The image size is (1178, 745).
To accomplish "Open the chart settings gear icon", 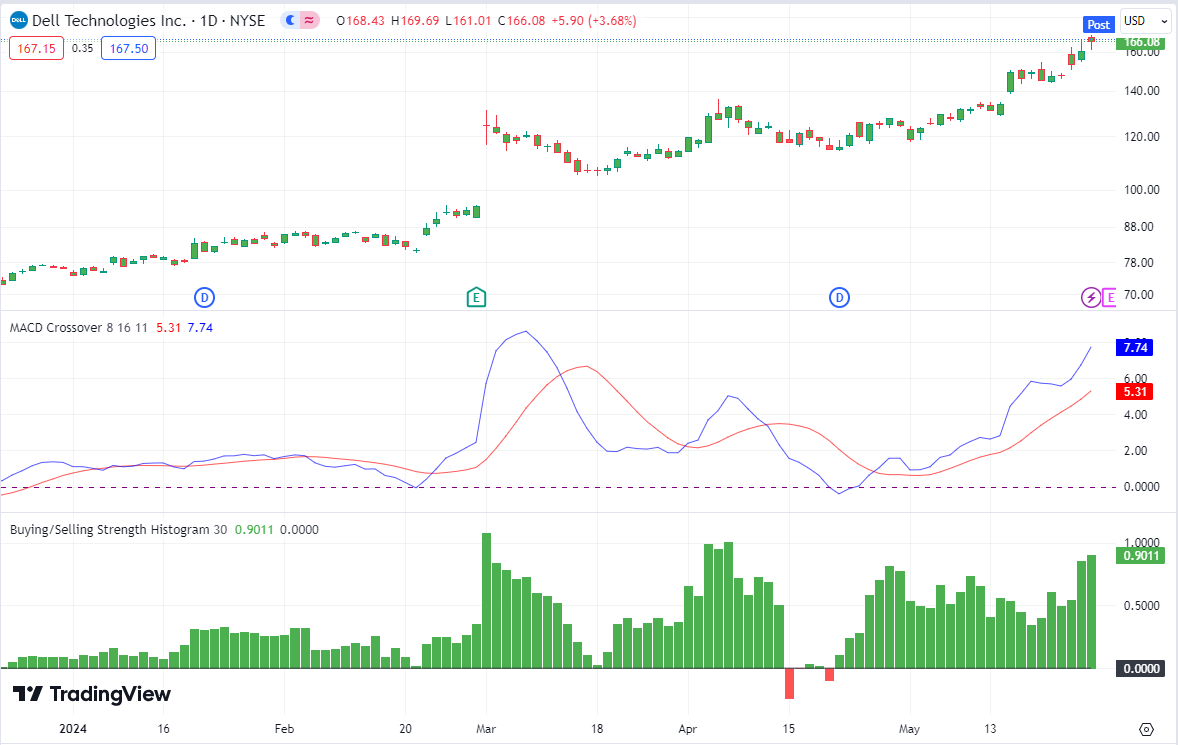I will click(1146, 728).
